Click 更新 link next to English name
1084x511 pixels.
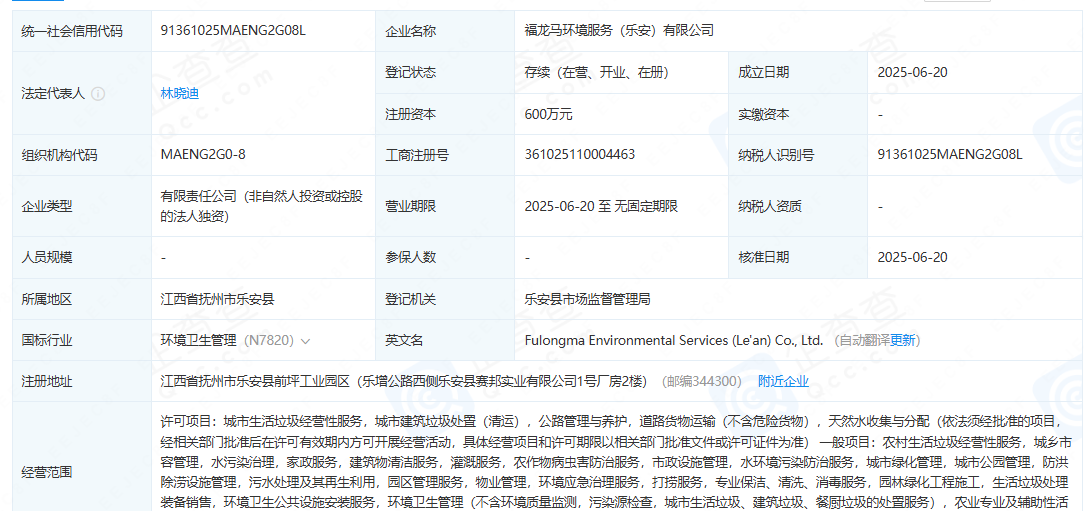click(x=902, y=340)
